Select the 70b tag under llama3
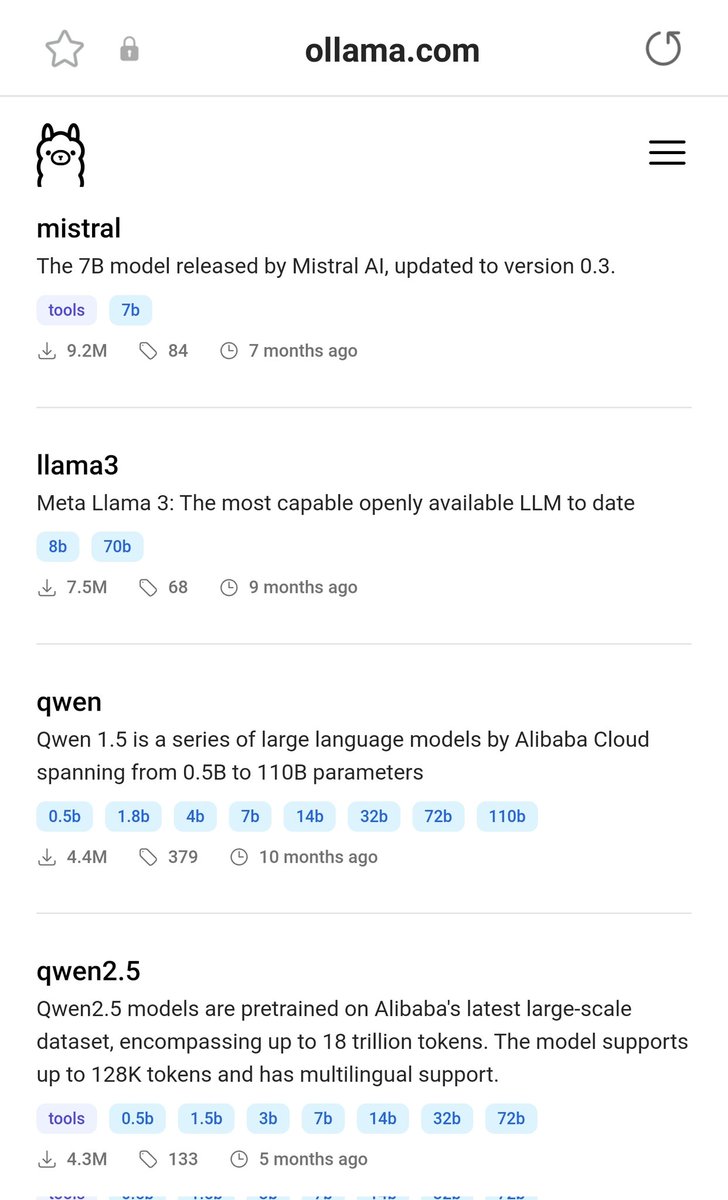 click(117, 547)
